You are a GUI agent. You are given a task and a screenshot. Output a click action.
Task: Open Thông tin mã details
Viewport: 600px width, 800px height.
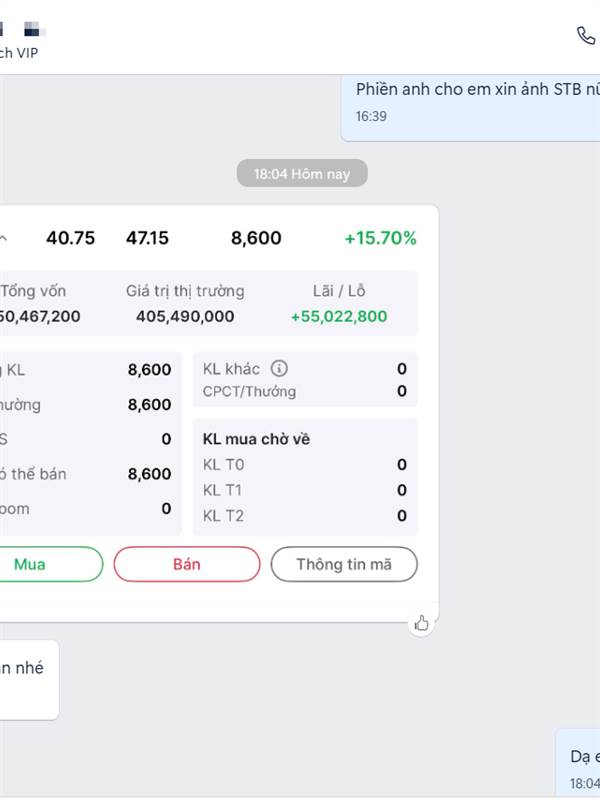pos(344,564)
